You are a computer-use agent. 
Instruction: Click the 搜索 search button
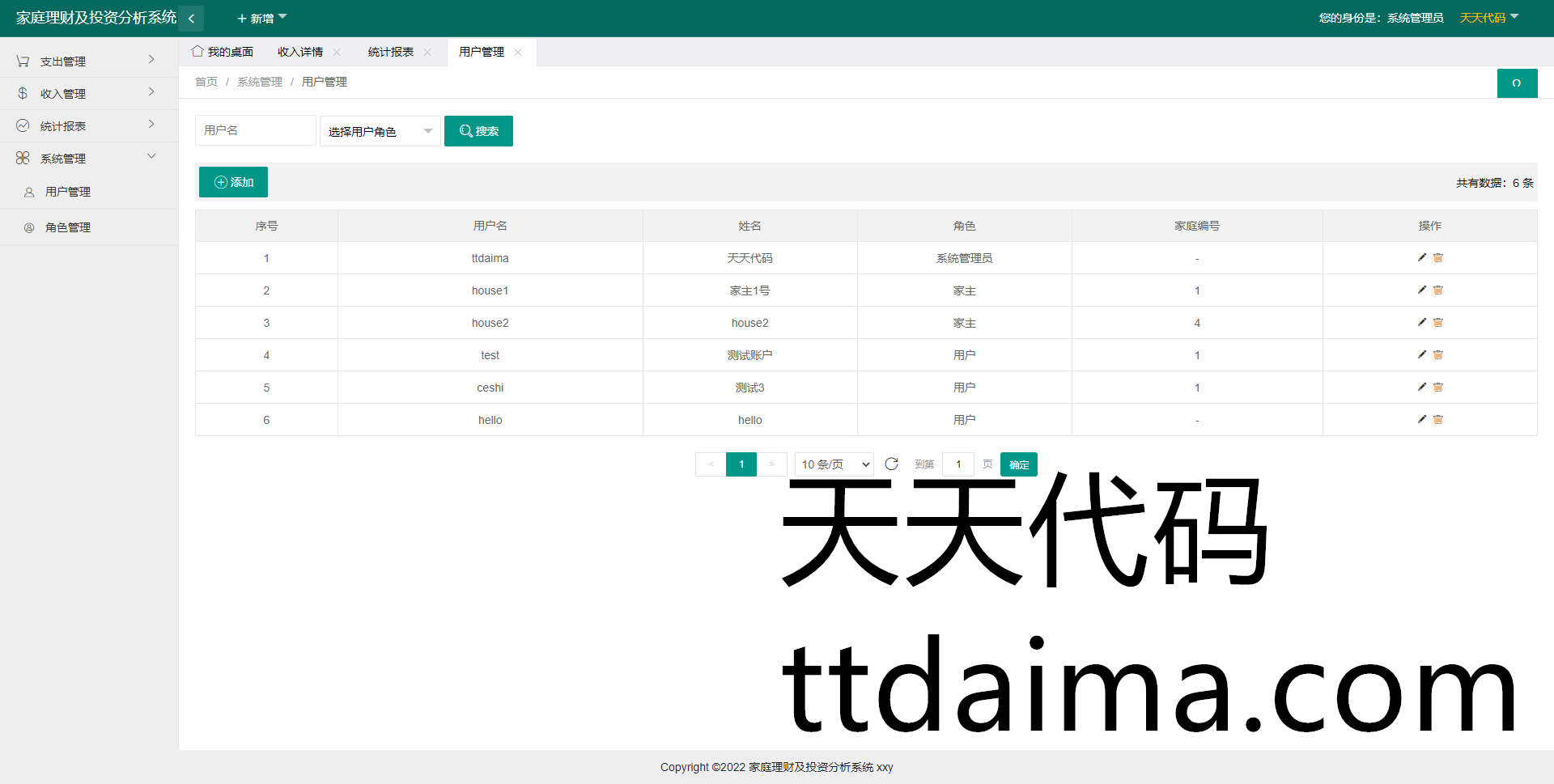coord(478,131)
